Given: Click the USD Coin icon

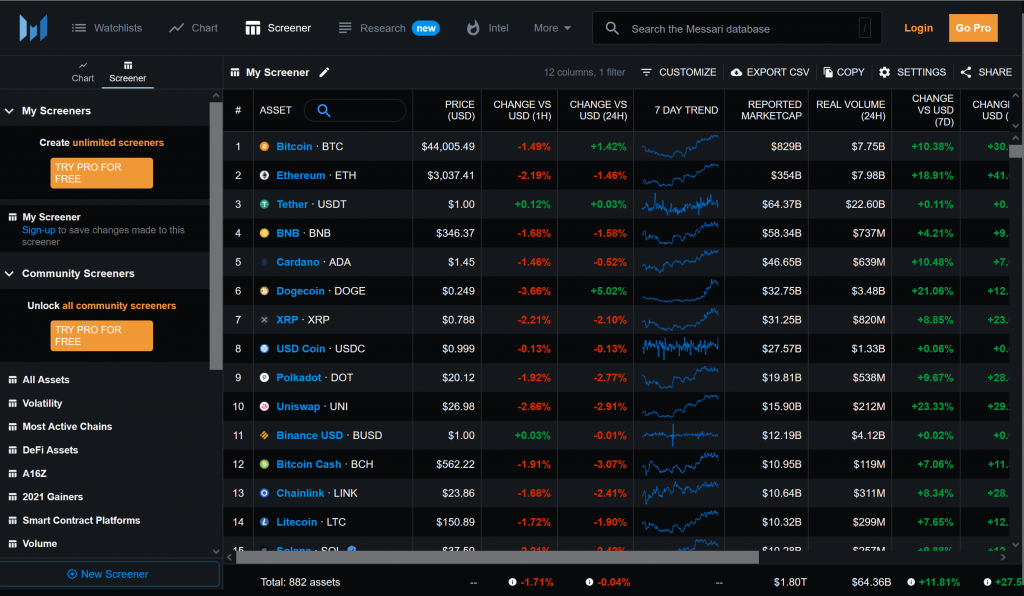Looking at the screenshot, I should pyautogui.click(x=264, y=349).
